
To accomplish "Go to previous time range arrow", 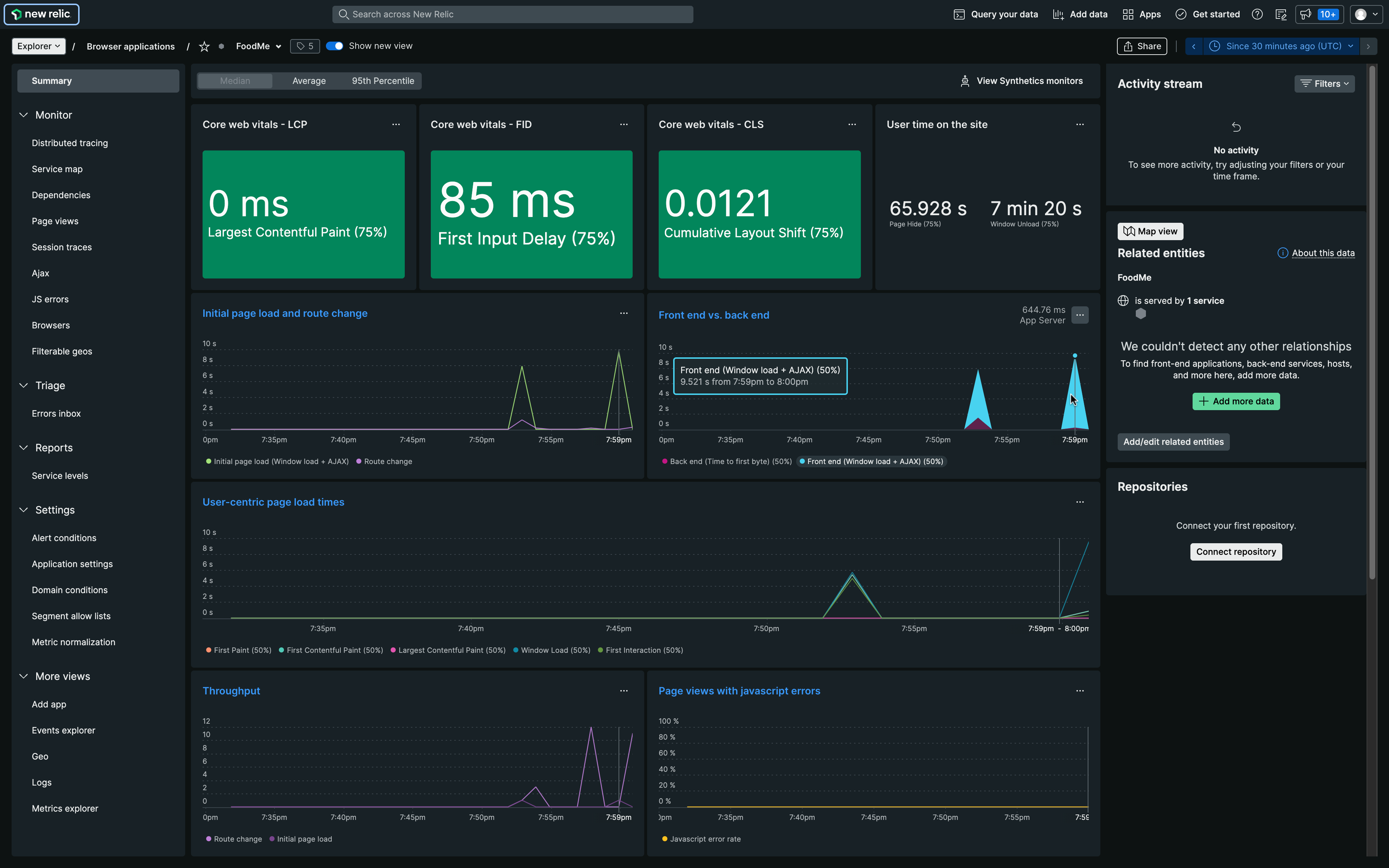I will click(1194, 47).
